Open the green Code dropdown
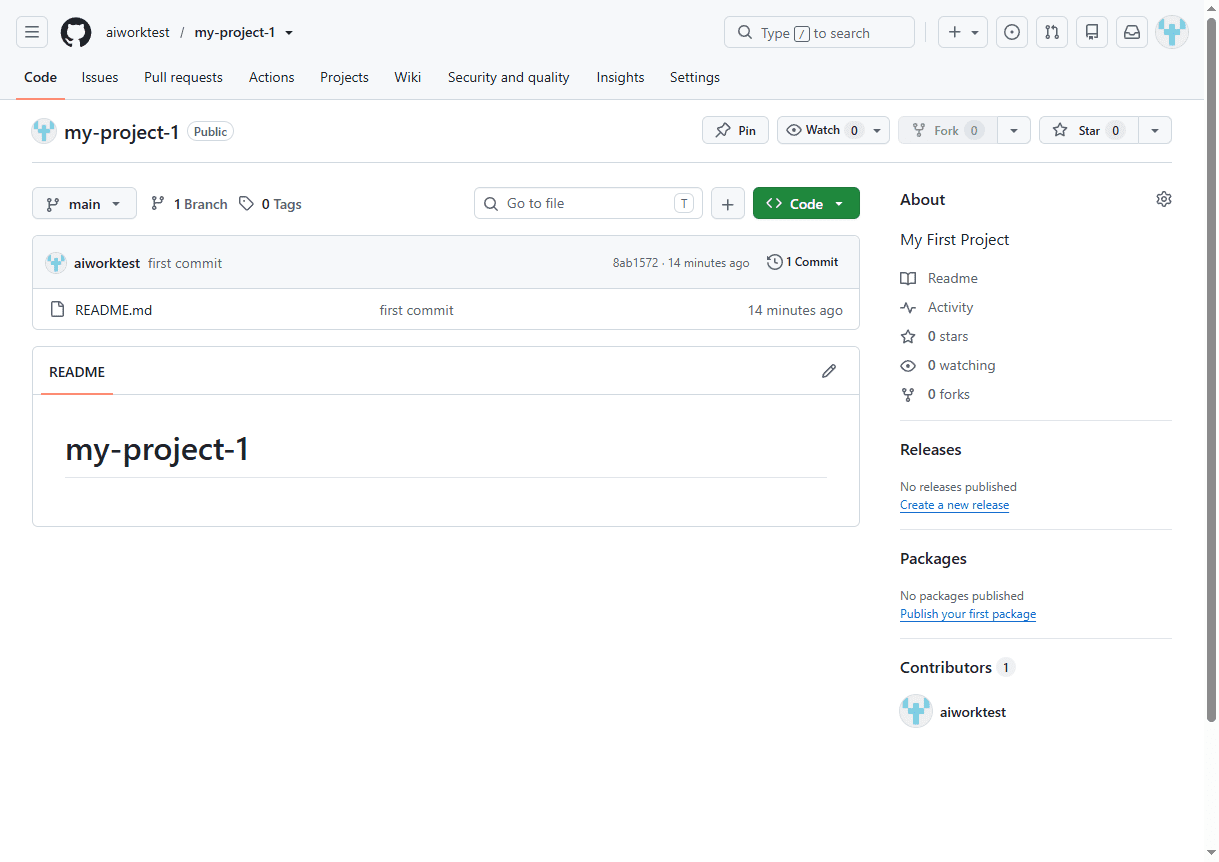The height and width of the screenshot is (862, 1219). pos(806,204)
